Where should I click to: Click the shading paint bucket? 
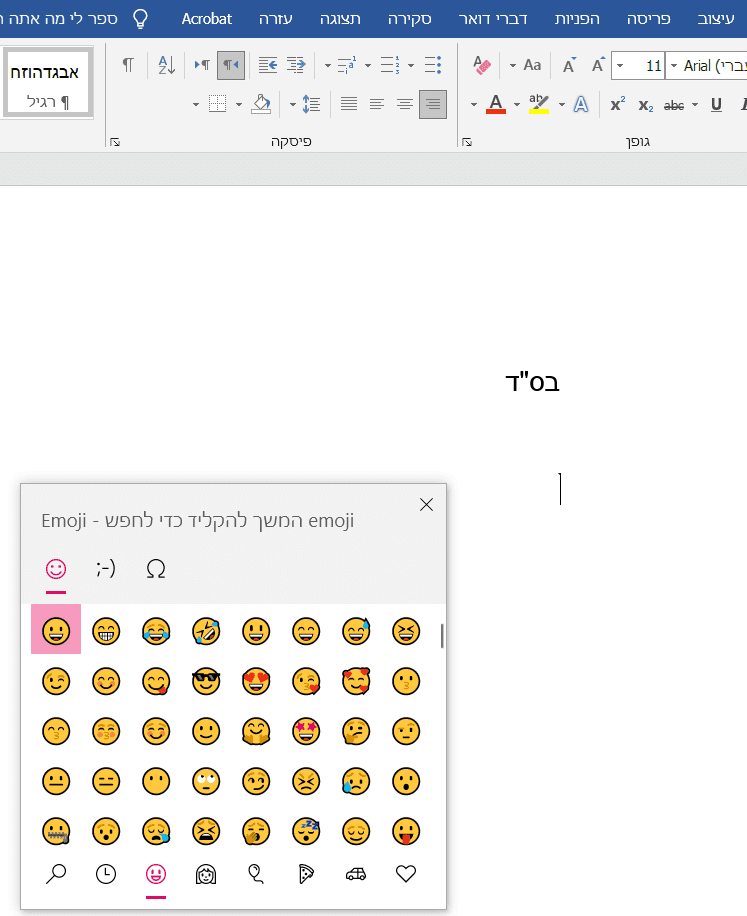(261, 105)
